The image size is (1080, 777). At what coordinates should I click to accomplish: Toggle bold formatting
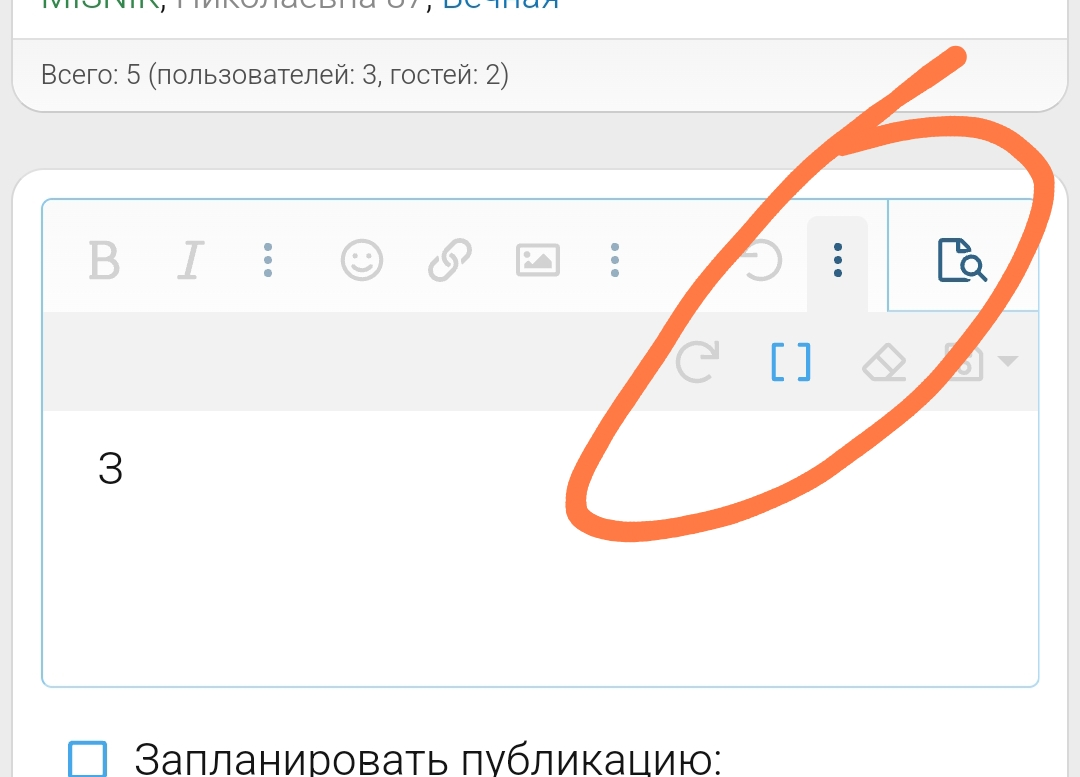(105, 260)
